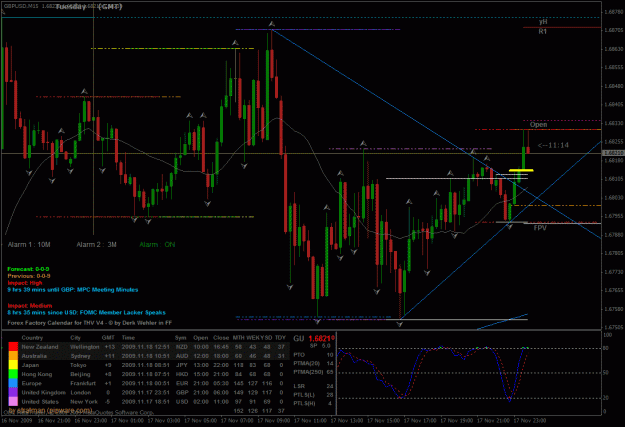Click the 'by sitratman (pipware.com)' credit text

[x=50, y=410]
